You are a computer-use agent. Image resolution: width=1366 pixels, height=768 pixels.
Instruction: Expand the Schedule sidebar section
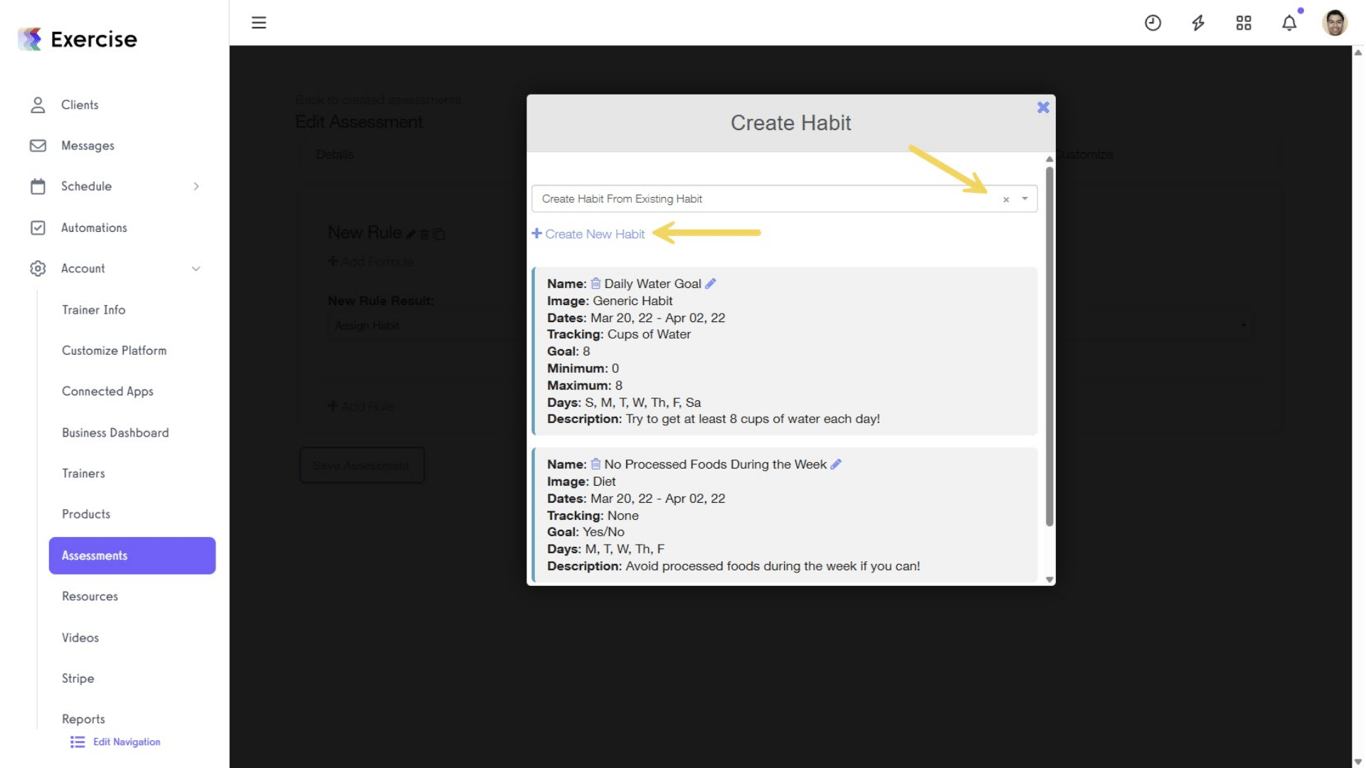pos(196,186)
